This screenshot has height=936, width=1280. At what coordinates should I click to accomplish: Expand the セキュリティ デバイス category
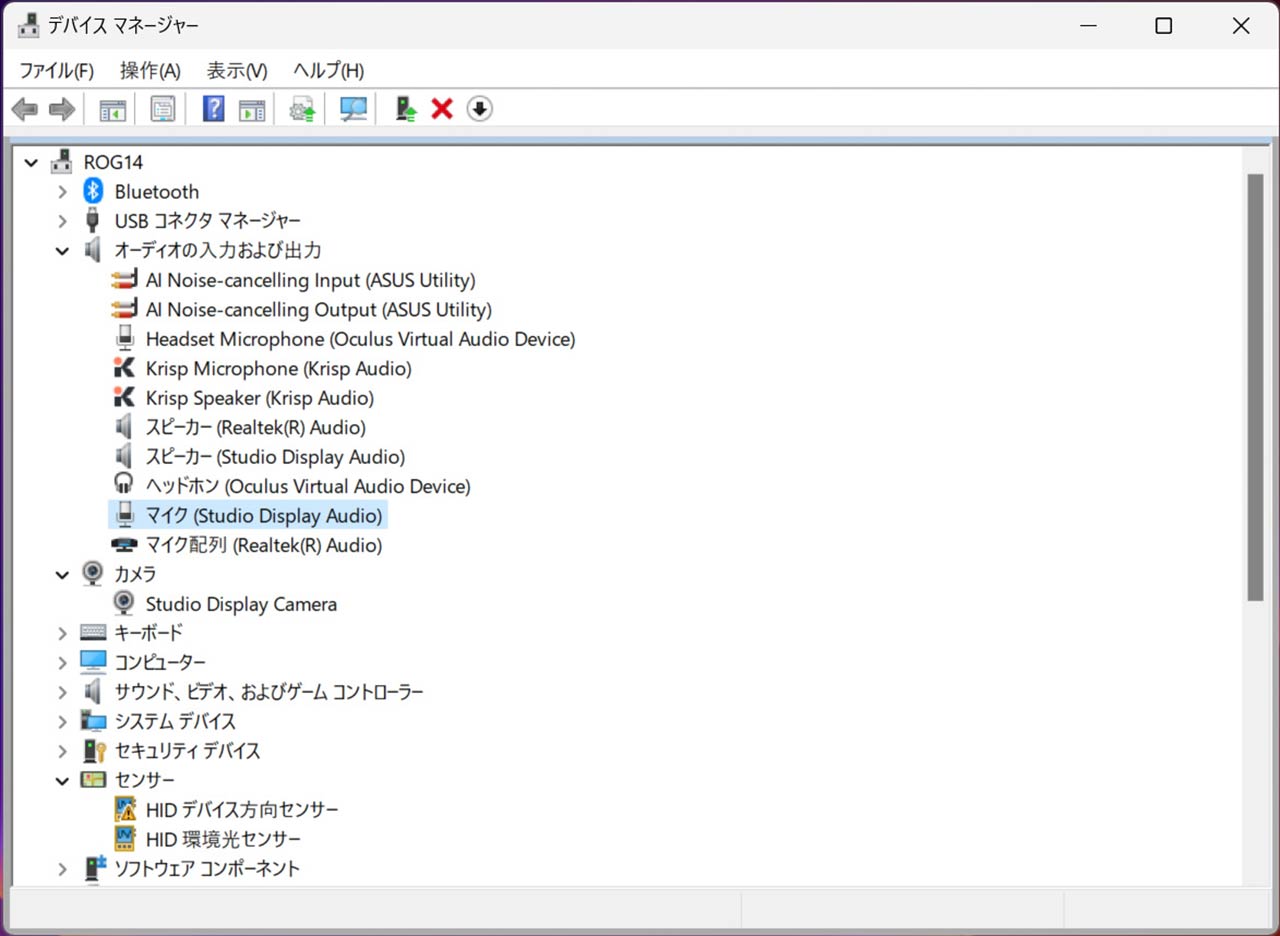tap(62, 750)
